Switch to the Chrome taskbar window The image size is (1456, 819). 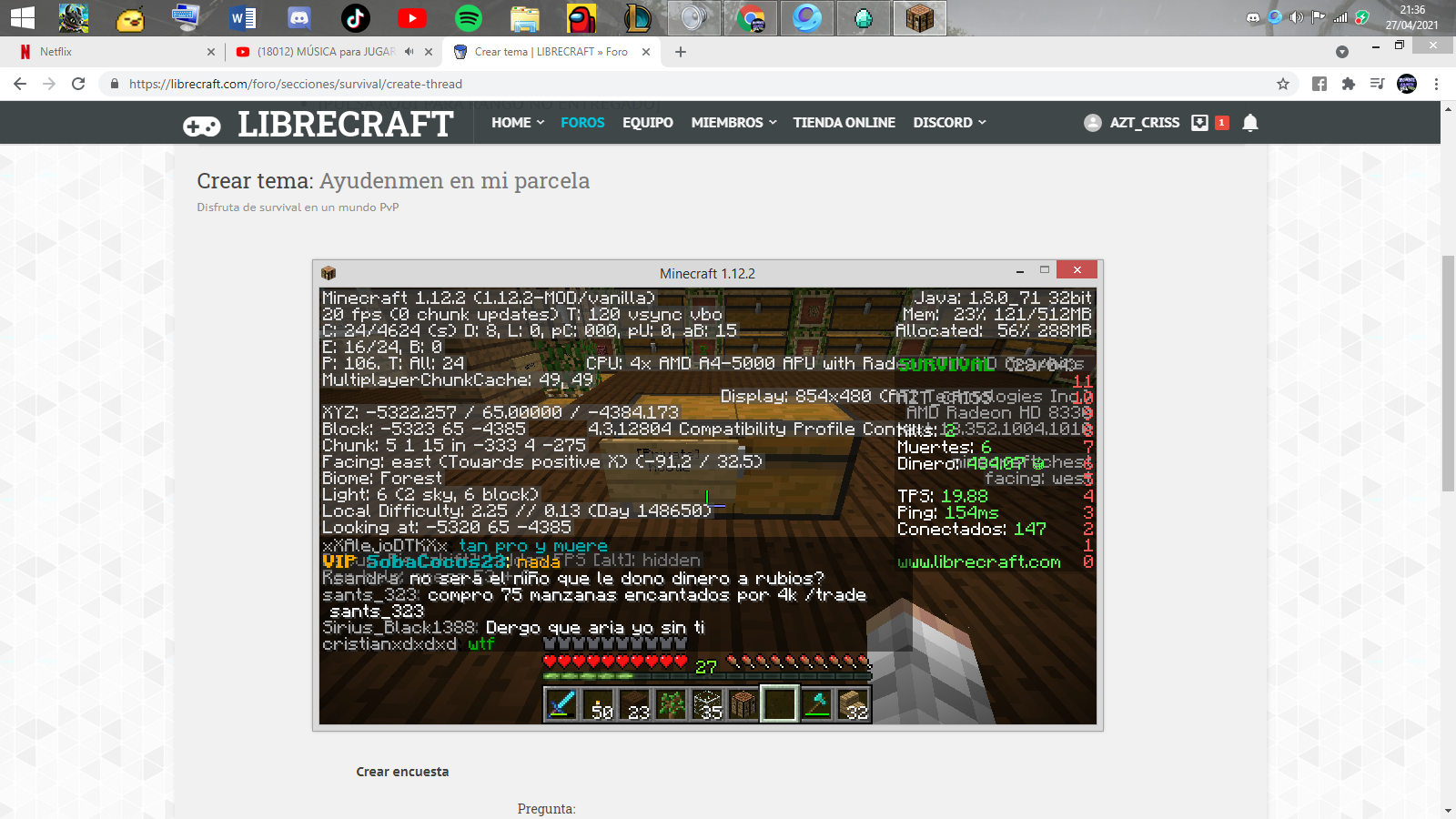coord(751,17)
